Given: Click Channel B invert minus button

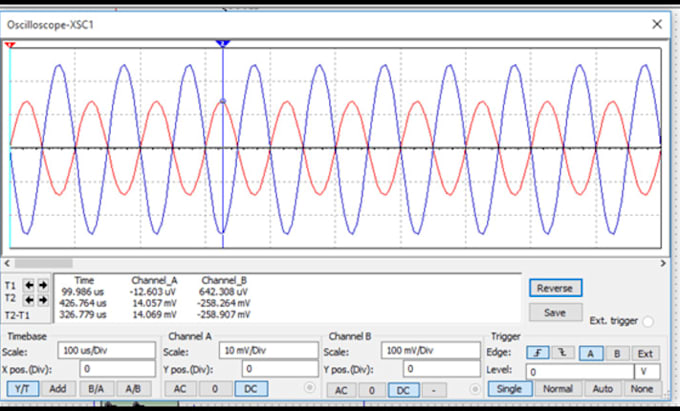Looking at the screenshot, I should [x=434, y=390].
